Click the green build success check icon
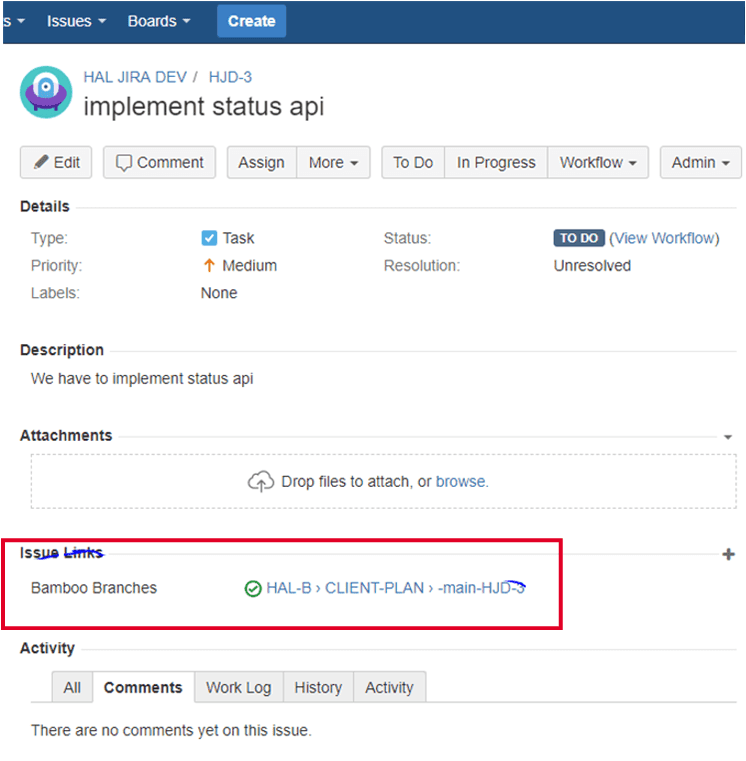 click(253, 589)
